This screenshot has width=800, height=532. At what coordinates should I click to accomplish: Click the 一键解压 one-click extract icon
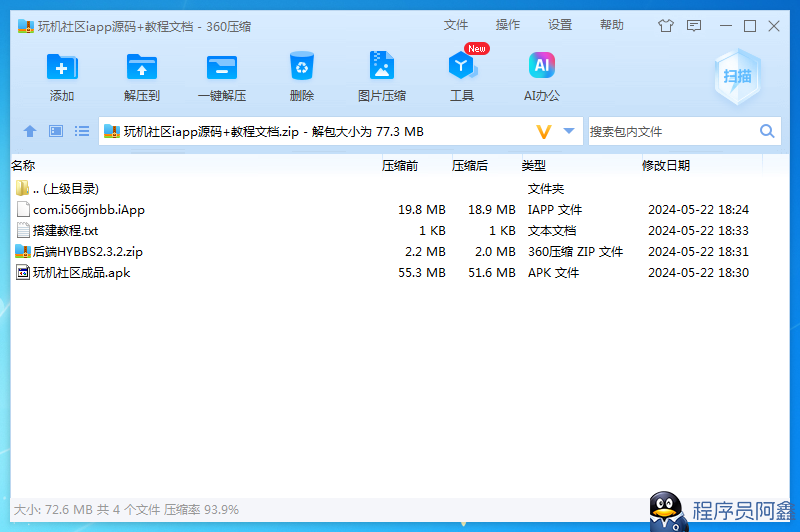click(x=222, y=67)
